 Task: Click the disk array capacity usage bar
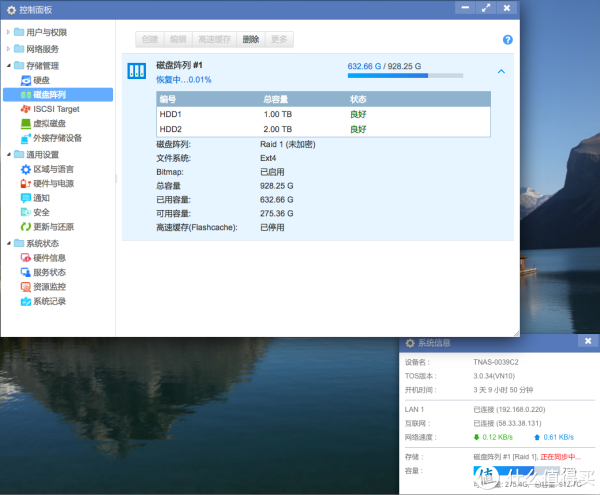pos(387,75)
